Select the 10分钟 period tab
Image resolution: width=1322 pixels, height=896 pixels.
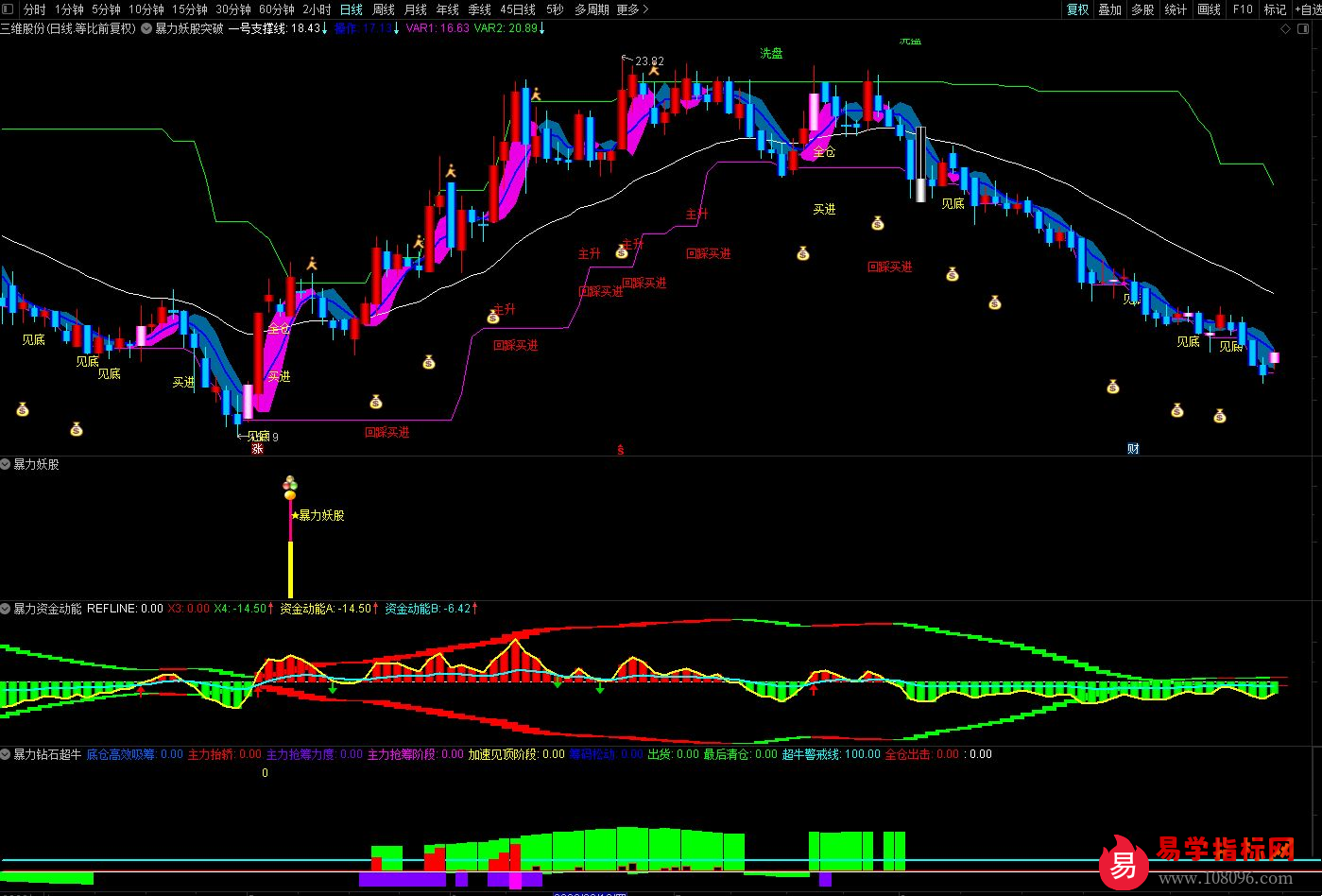tap(146, 9)
